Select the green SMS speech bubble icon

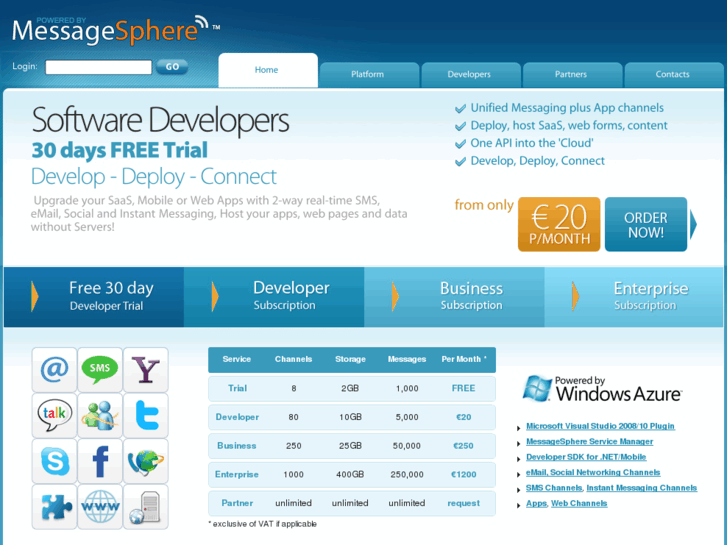[x=100, y=370]
